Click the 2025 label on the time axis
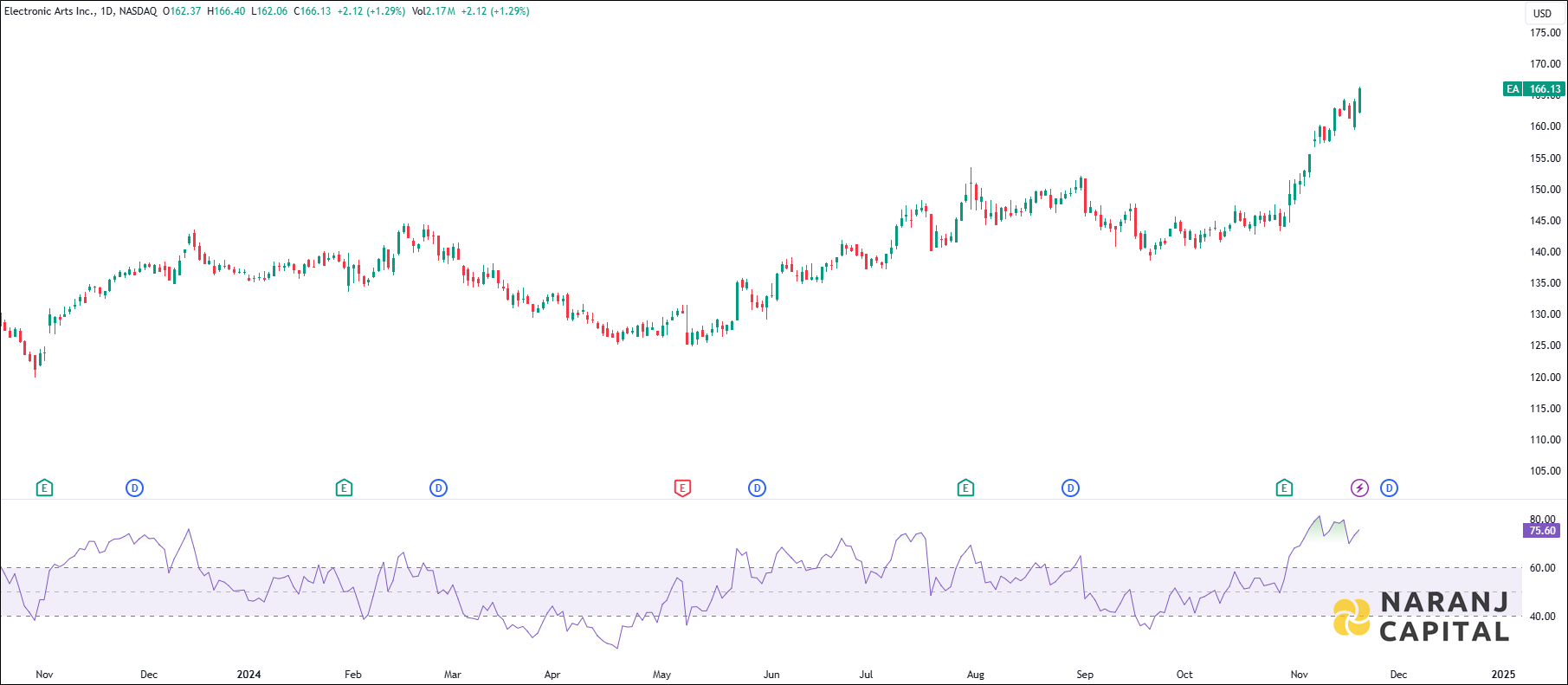1568x685 pixels. (x=1503, y=675)
